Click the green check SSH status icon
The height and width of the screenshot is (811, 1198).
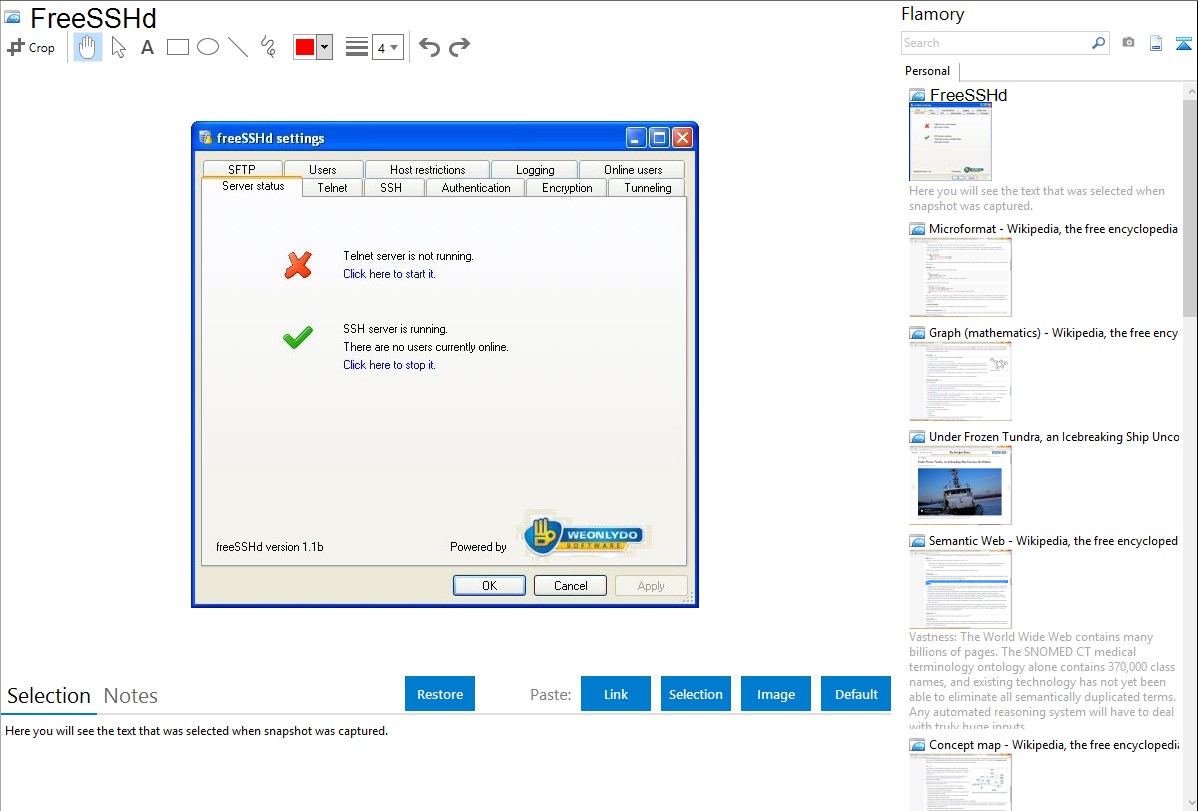pos(298,337)
